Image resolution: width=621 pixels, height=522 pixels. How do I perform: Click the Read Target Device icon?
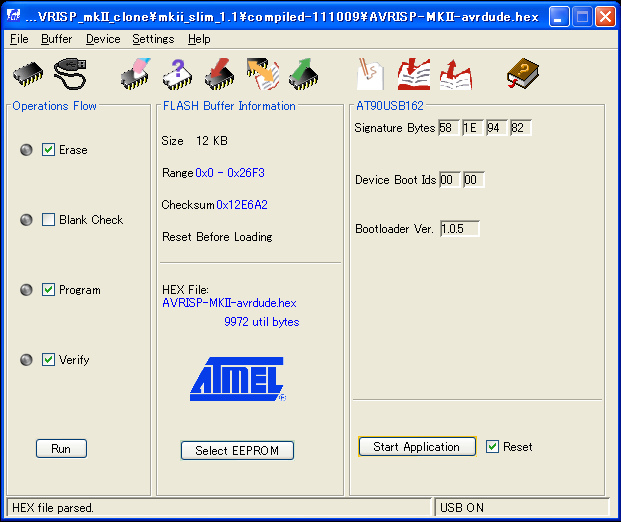[x=304, y=74]
